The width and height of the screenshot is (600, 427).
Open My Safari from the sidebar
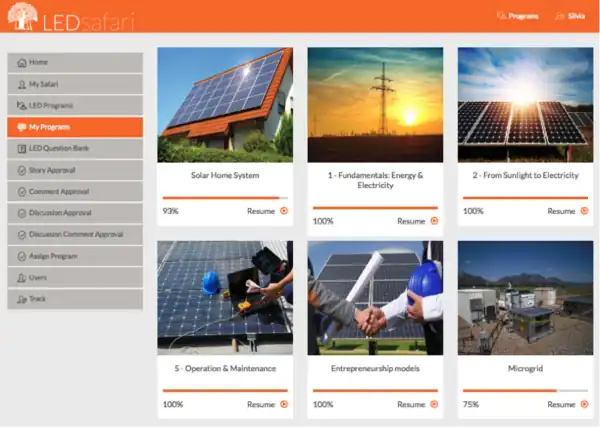(75, 84)
